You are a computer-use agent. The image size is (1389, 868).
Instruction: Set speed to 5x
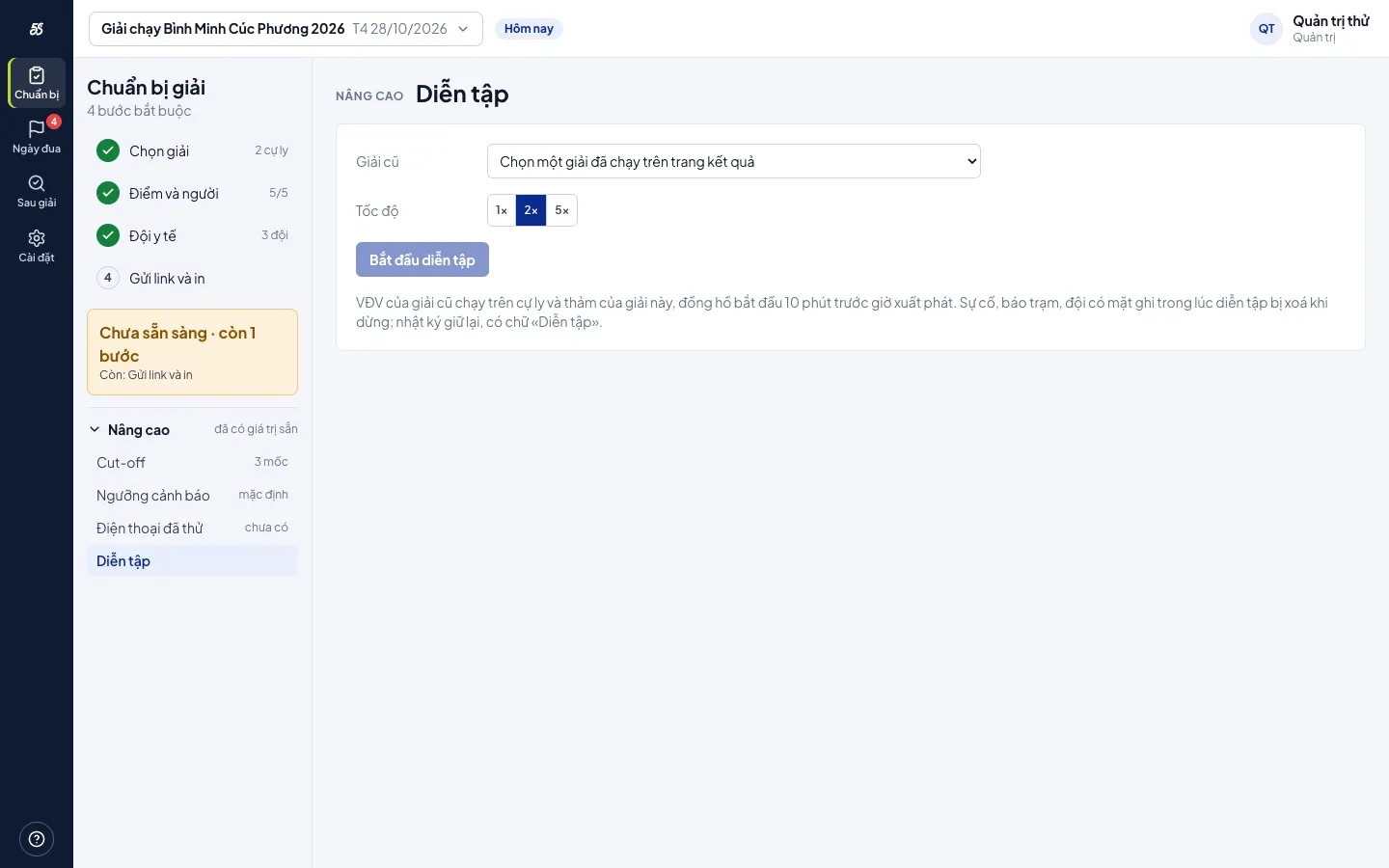click(x=561, y=210)
